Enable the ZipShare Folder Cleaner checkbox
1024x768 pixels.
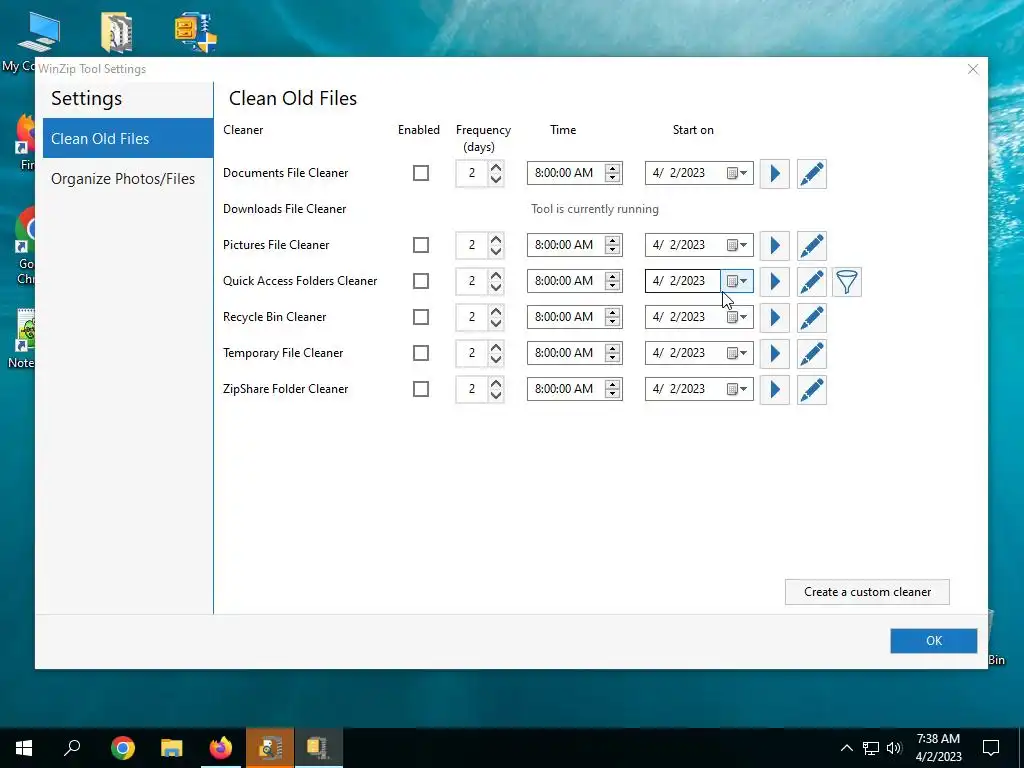click(421, 389)
